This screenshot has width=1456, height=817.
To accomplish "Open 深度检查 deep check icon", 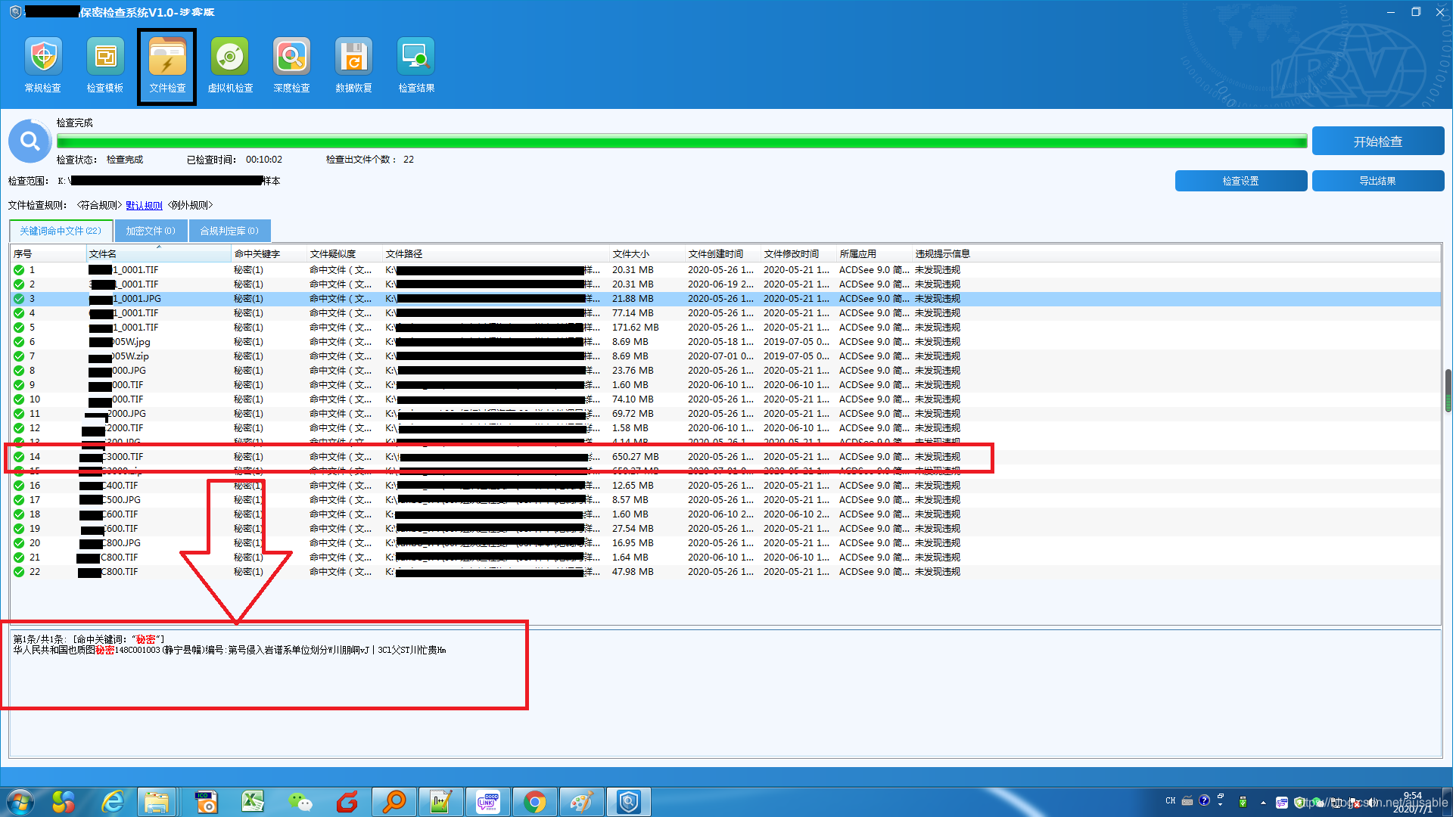I will [292, 65].
